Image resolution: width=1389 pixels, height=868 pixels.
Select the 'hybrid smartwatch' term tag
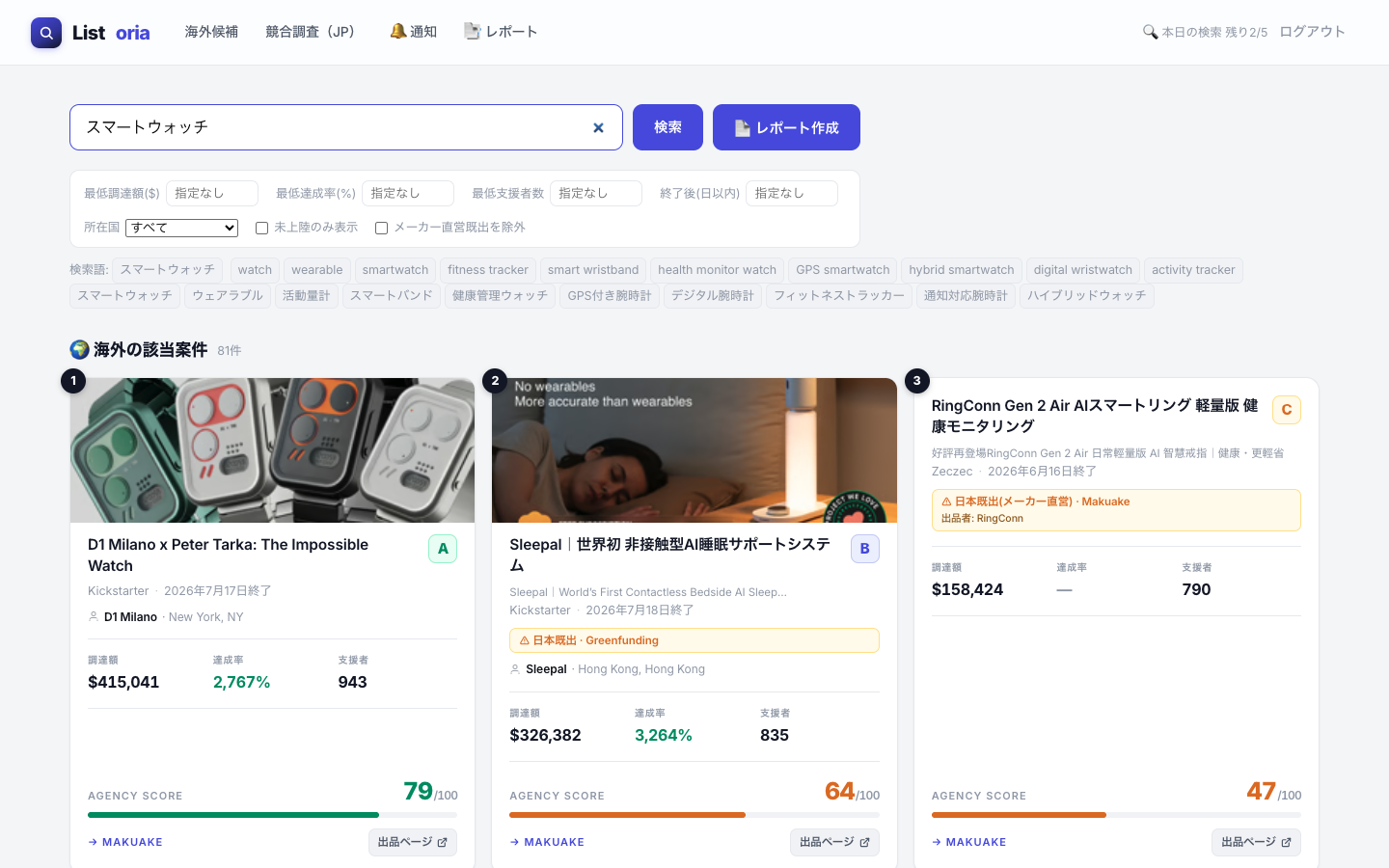click(x=962, y=270)
